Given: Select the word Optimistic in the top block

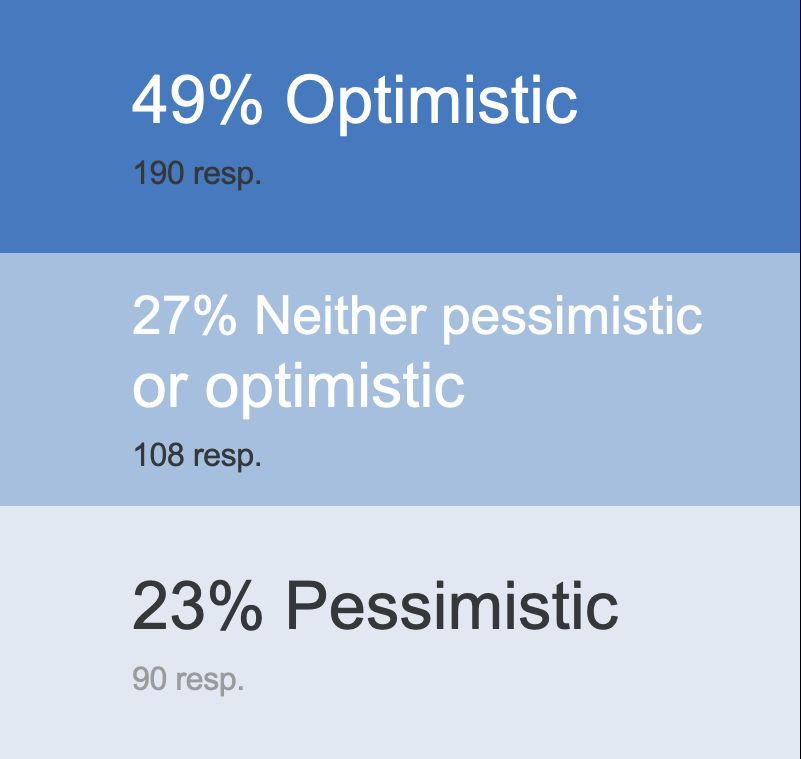Looking at the screenshot, I should [x=432, y=104].
